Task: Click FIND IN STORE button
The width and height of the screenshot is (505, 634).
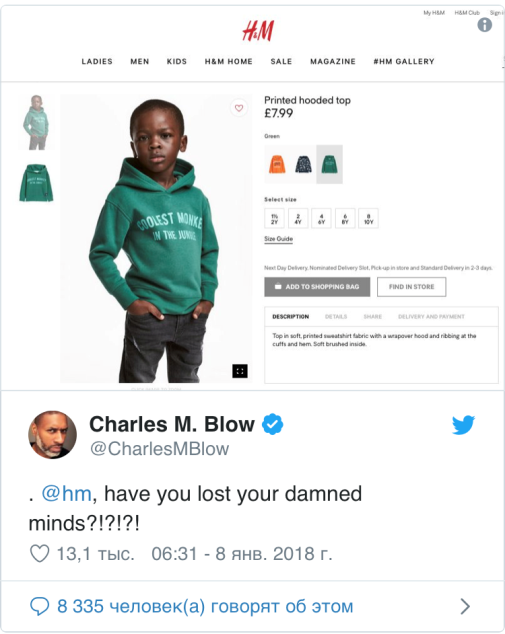Action: click(x=412, y=287)
